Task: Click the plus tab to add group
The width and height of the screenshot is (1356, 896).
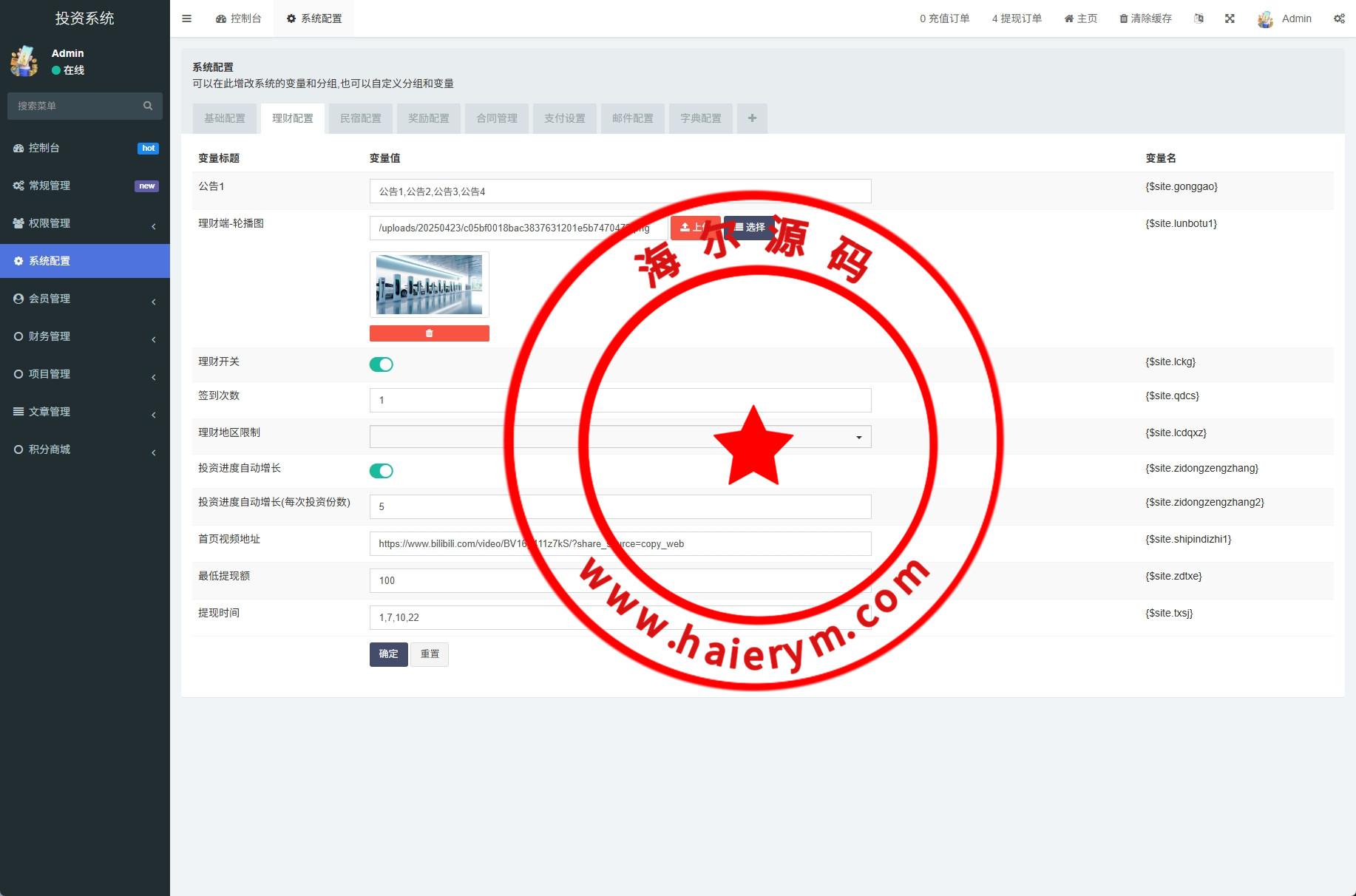Action: (752, 118)
